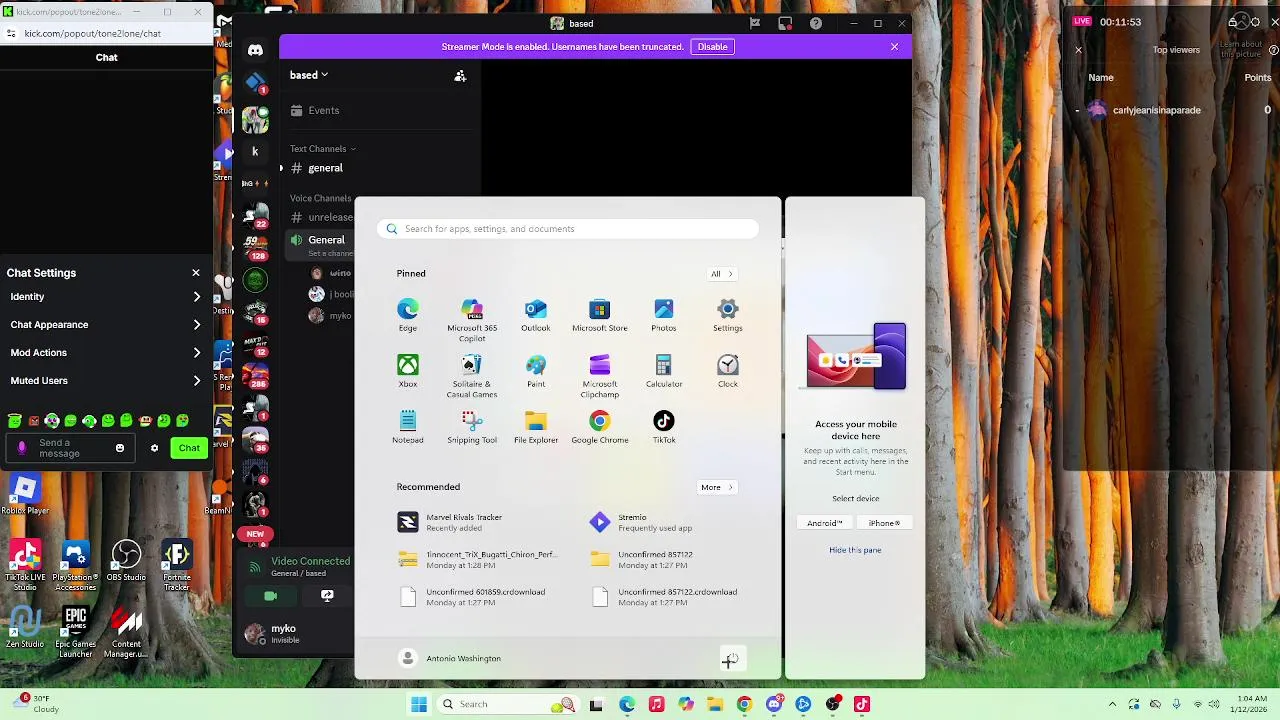Open Microsoft Clipchamp pinned app
Image resolution: width=1280 pixels, height=720 pixels.
point(600,376)
